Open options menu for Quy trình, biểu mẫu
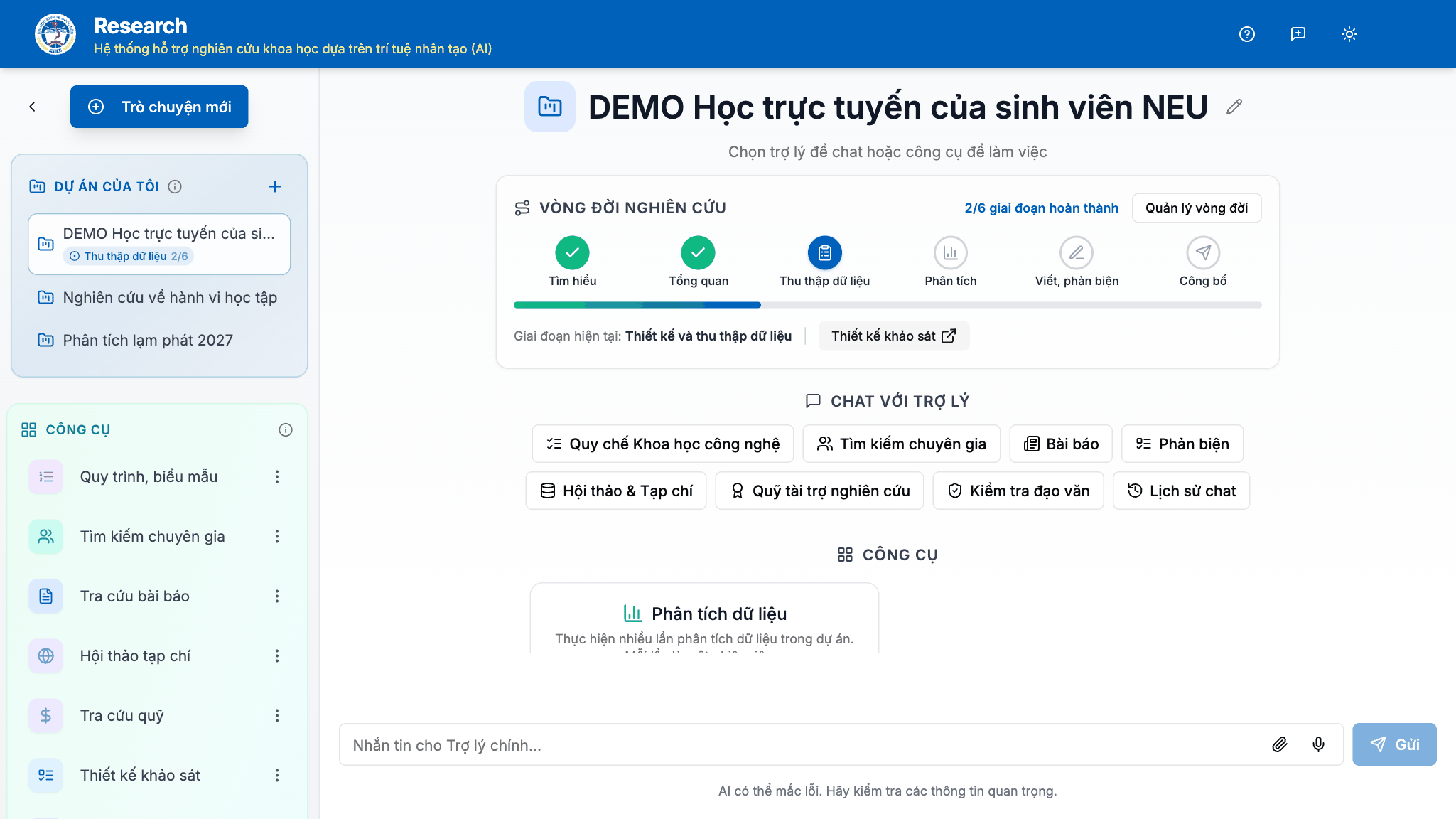Image resolution: width=1456 pixels, height=819 pixels. click(277, 476)
